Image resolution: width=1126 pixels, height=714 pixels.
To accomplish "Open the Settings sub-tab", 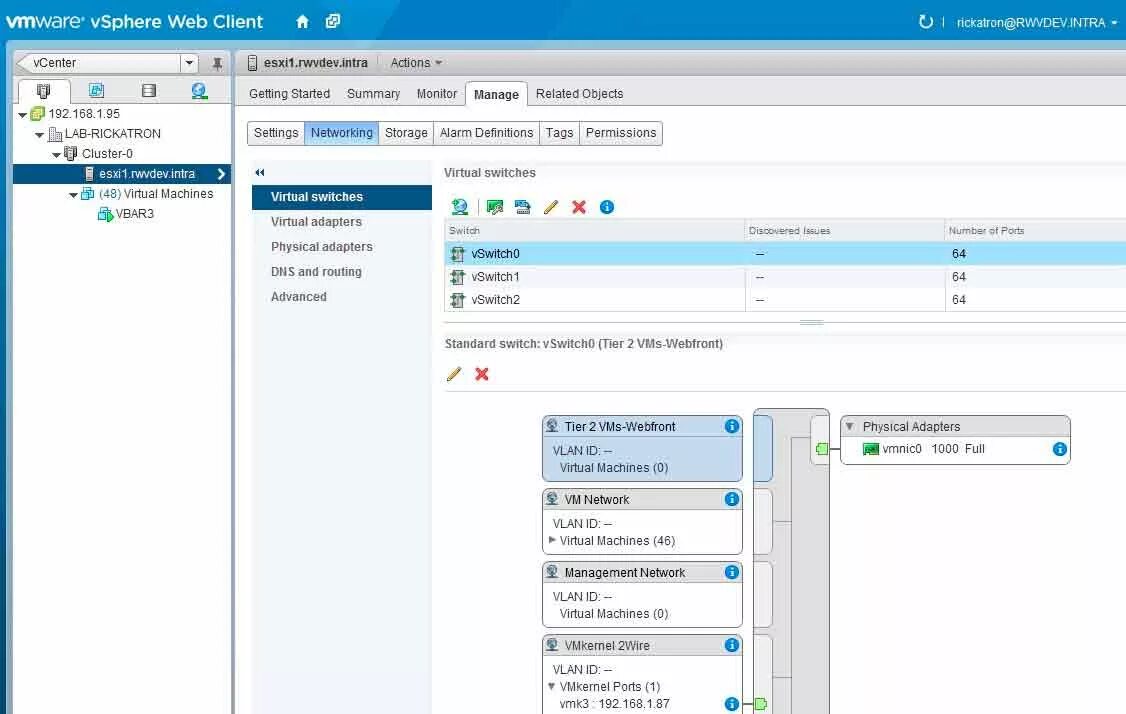I will [276, 133].
